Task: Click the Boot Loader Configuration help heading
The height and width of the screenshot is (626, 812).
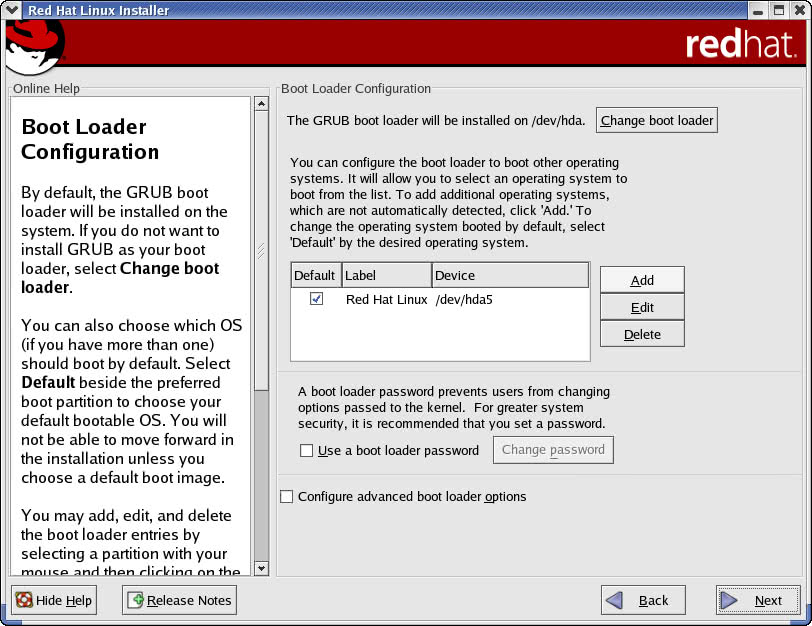Action: [90, 139]
